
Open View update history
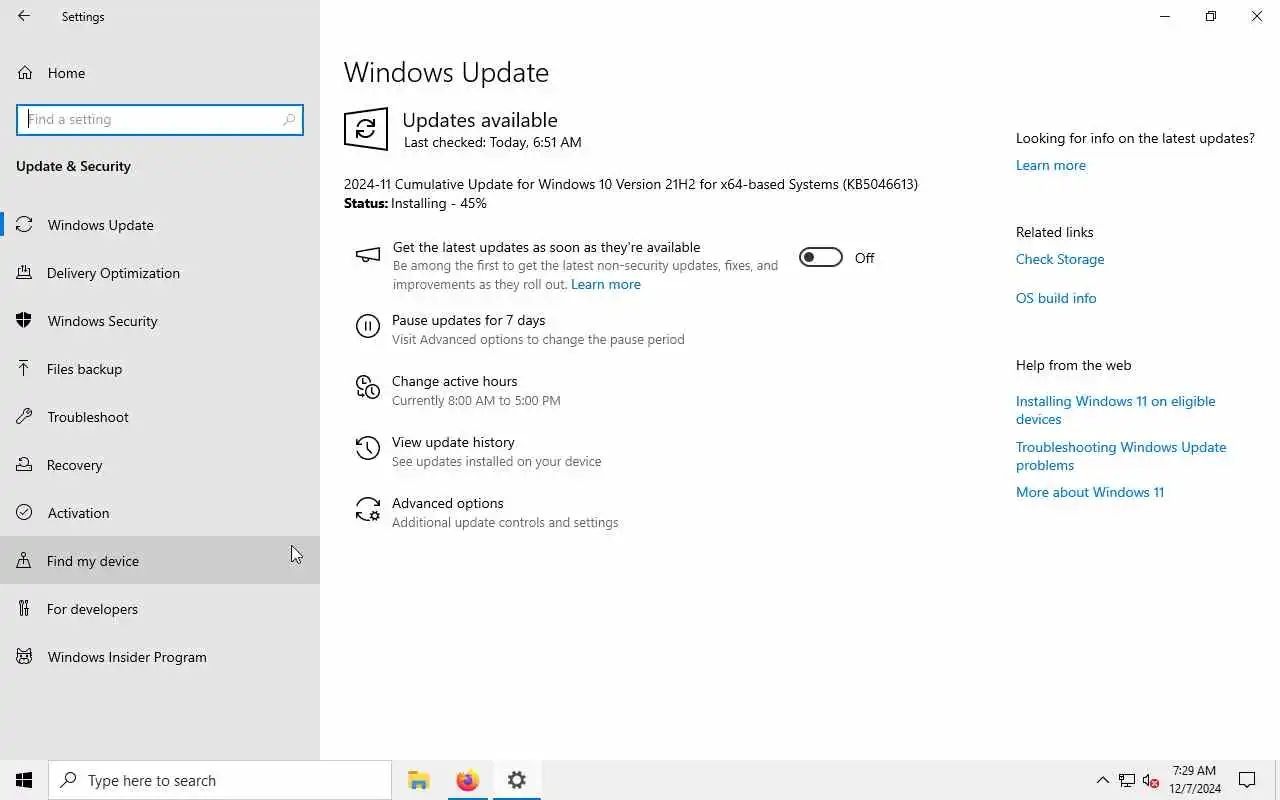453,442
